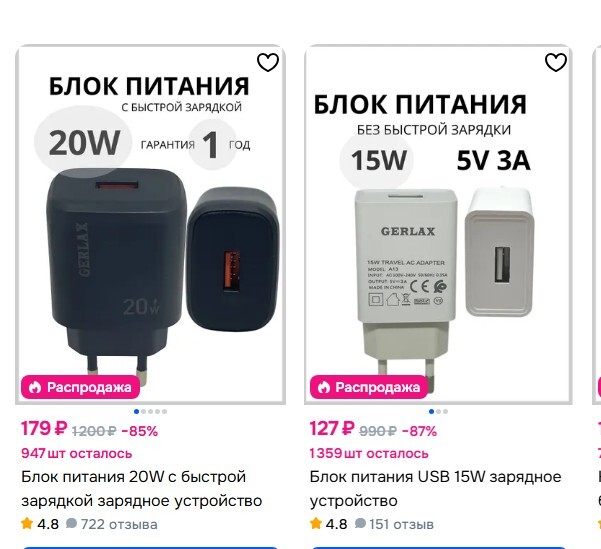The height and width of the screenshot is (549, 601).
Task: Add the 20W charger to favorites with the heart icon
Action: tap(268, 62)
